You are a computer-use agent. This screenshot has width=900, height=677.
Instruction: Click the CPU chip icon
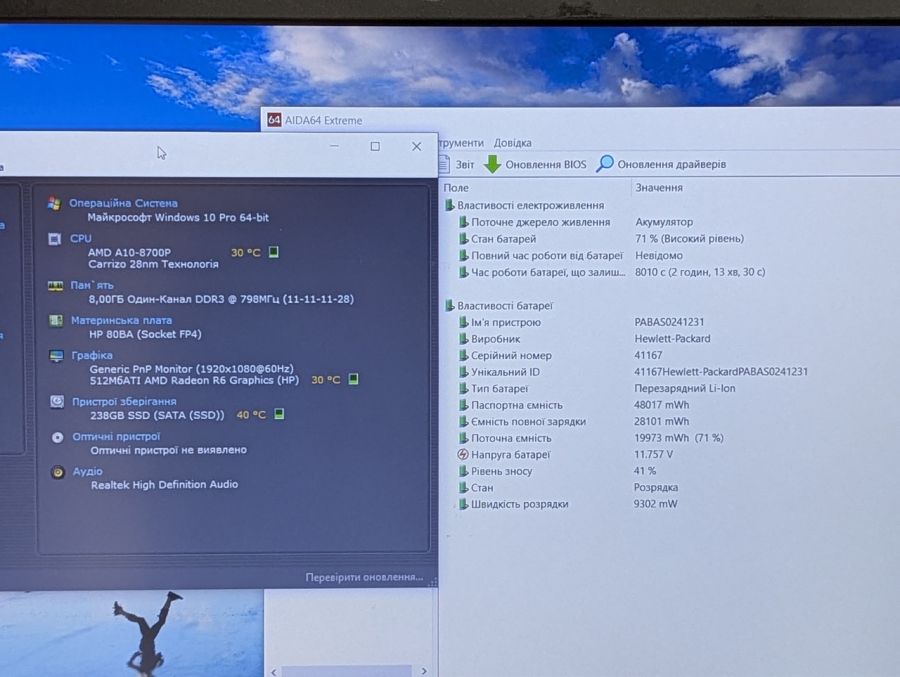55,239
